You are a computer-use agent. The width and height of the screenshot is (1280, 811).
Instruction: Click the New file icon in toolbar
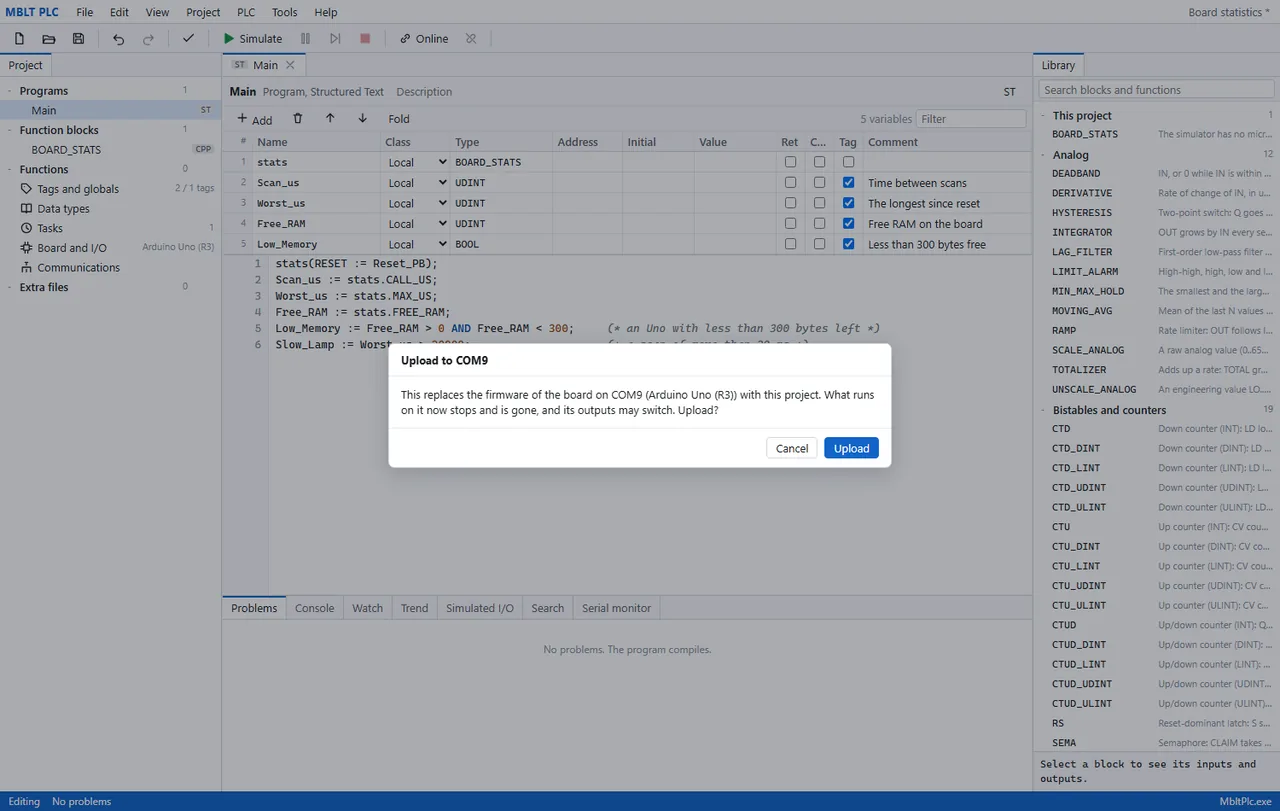pos(19,39)
